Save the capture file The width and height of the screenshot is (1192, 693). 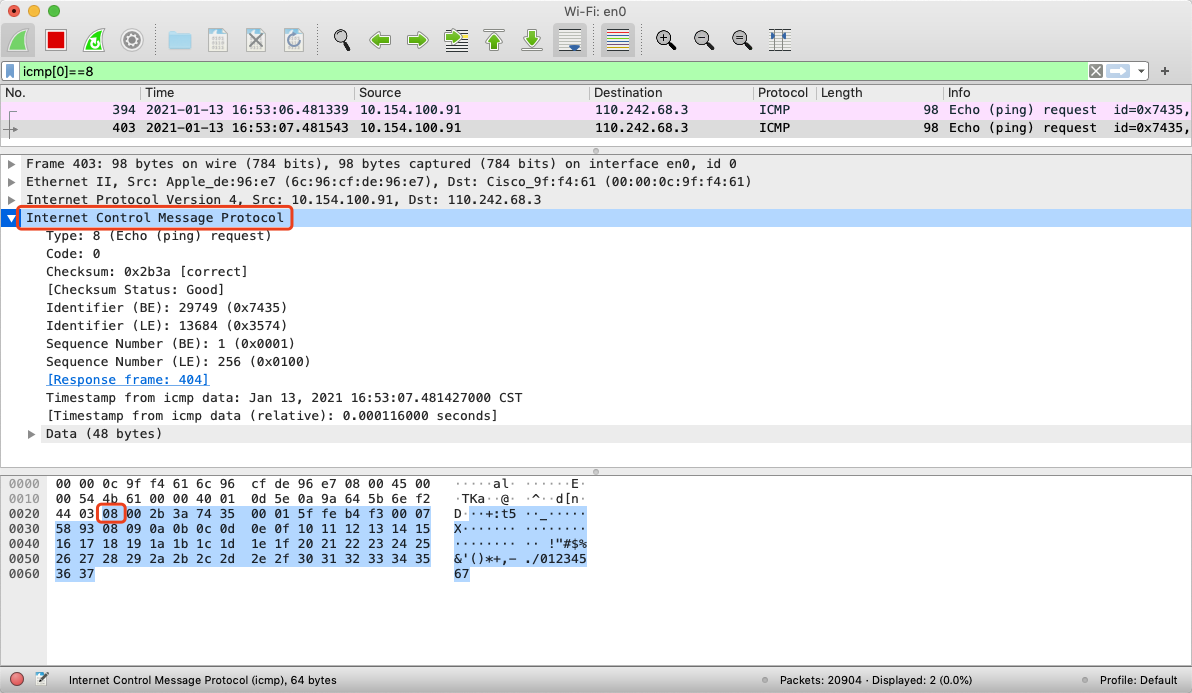(x=218, y=40)
